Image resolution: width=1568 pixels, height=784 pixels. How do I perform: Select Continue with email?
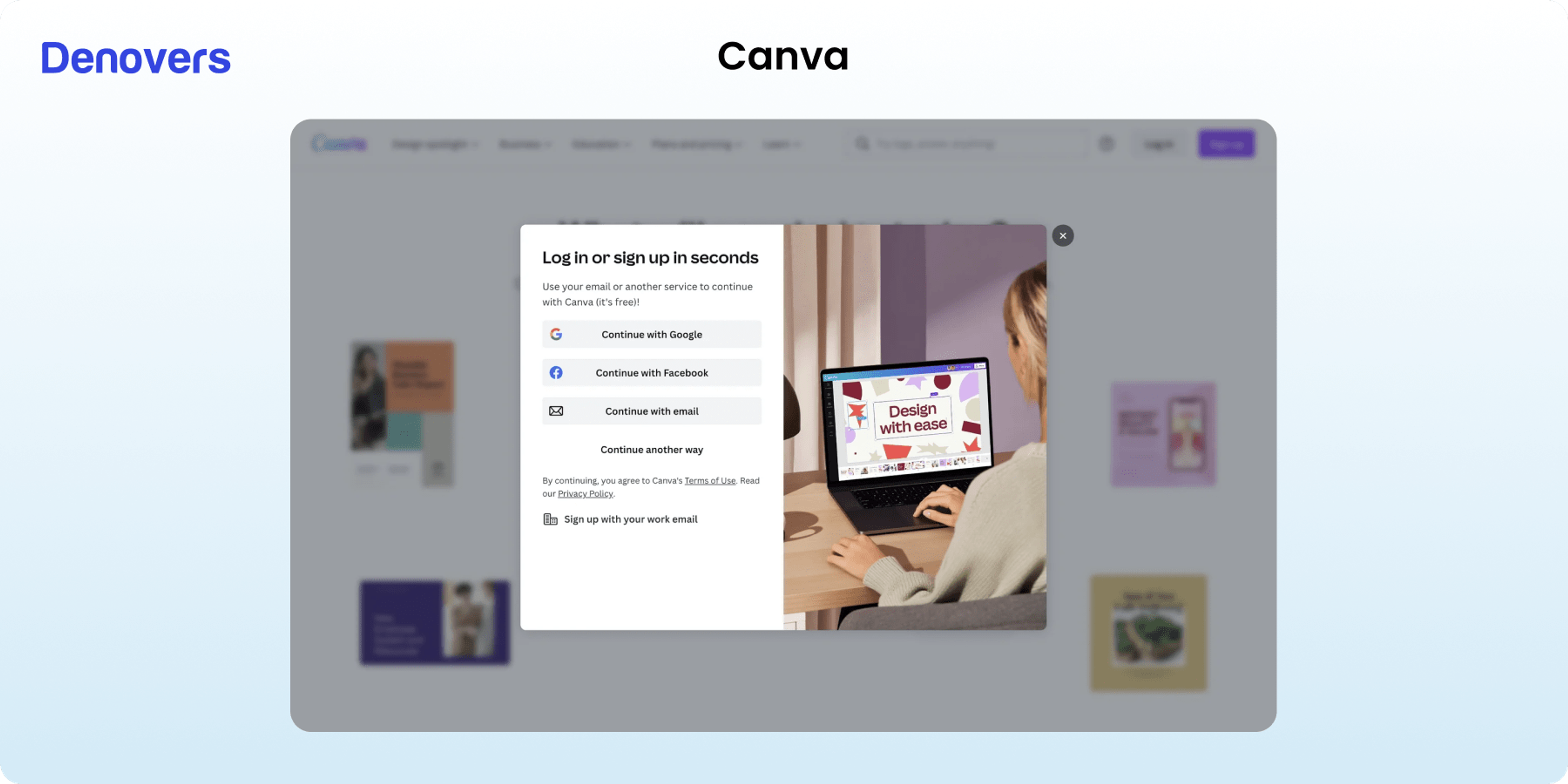651,411
